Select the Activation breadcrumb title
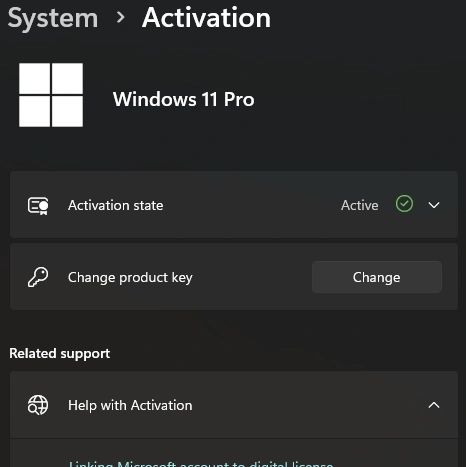 coord(206,17)
